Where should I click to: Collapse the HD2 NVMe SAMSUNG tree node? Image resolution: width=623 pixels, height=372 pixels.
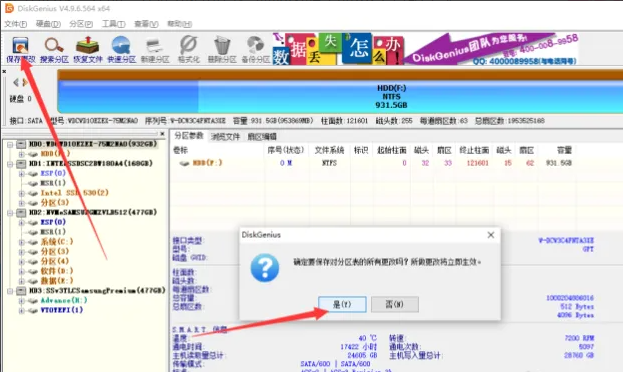pyautogui.click(x=10, y=213)
